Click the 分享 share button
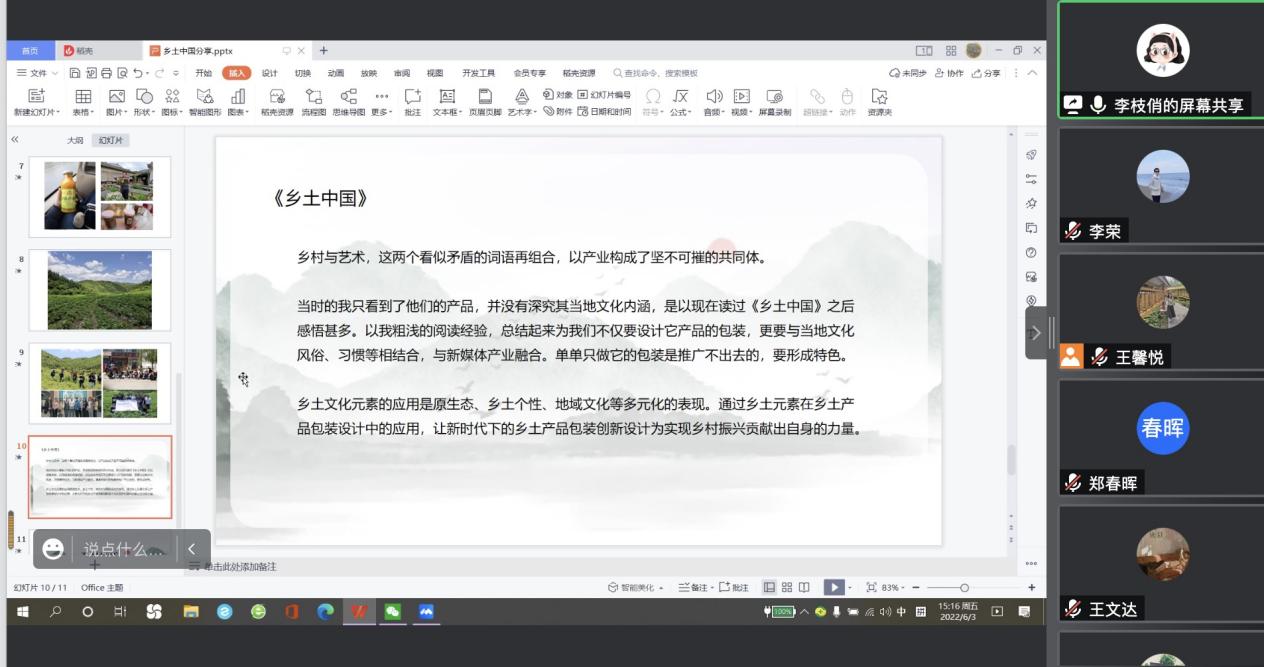Viewport: 1264px width, 667px height. (x=985, y=73)
